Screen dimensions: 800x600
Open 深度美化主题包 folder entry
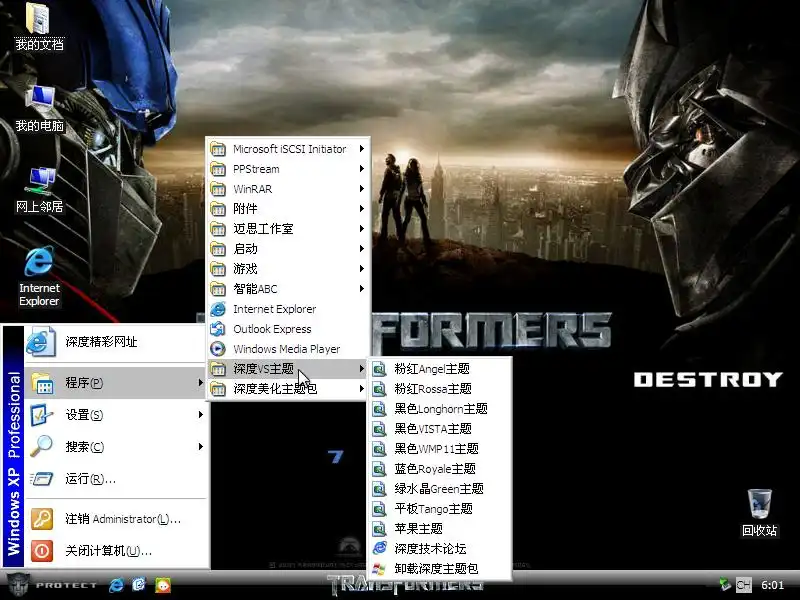[x=288, y=389]
